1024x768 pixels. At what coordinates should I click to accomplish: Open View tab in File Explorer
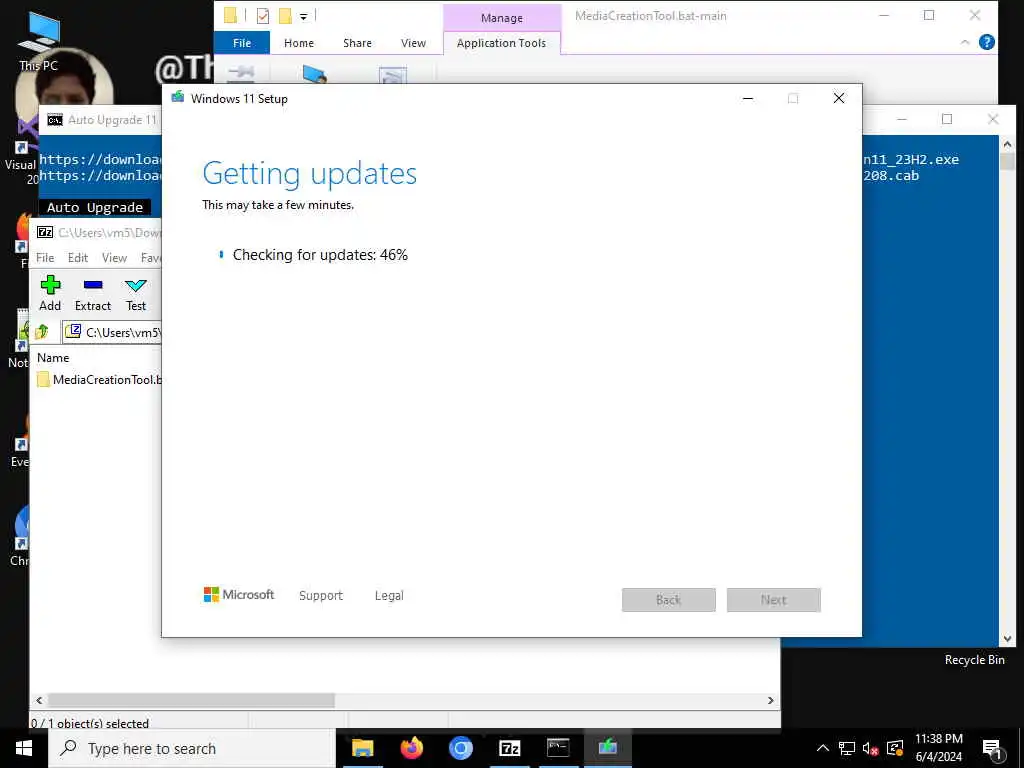(413, 43)
